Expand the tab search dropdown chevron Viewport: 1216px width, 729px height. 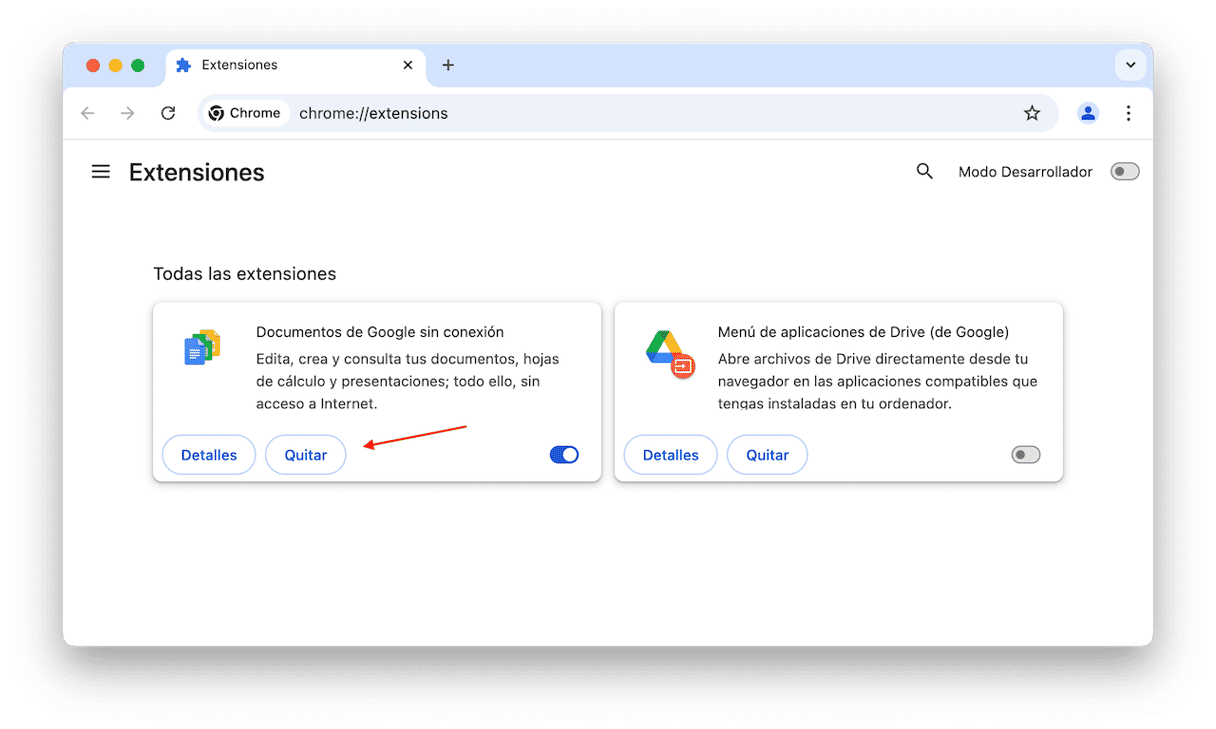(1130, 65)
